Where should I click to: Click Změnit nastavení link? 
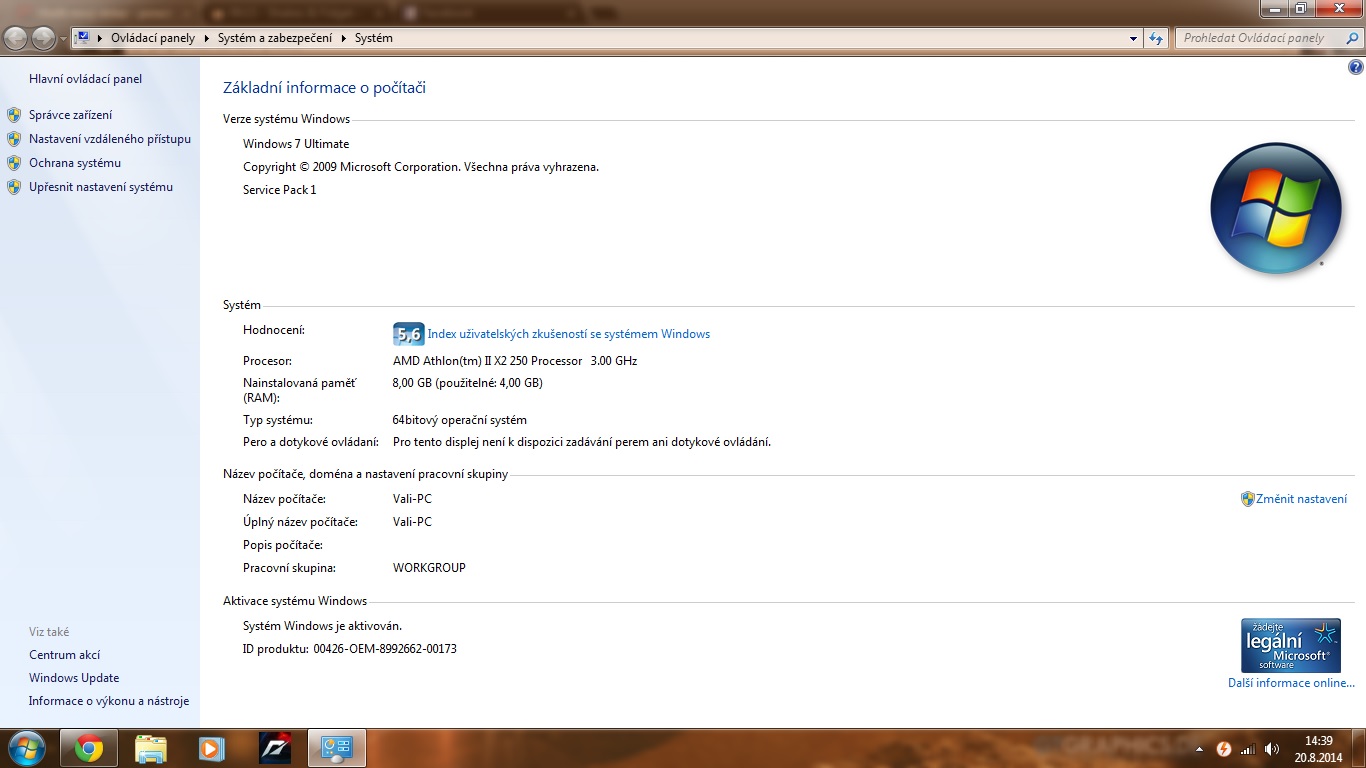coord(1301,499)
